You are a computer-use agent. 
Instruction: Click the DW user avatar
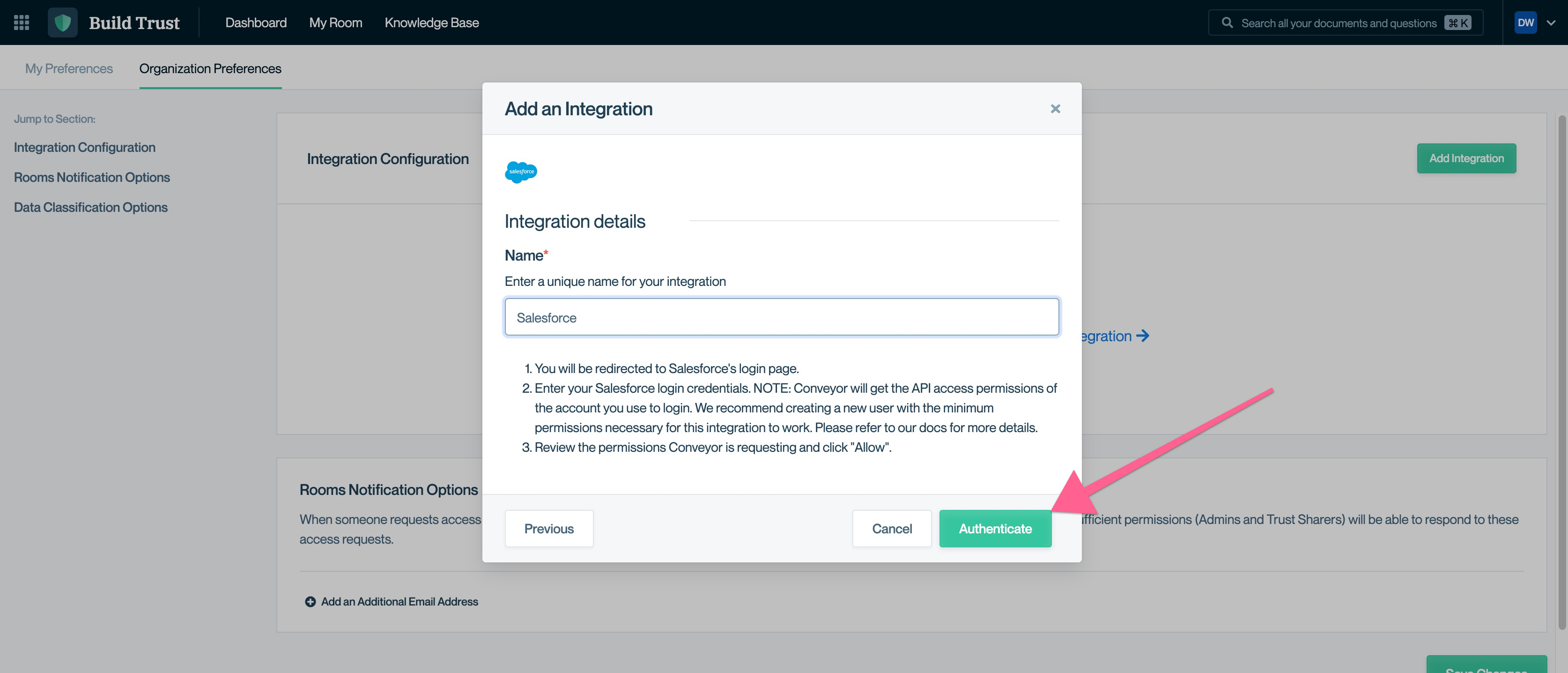pyautogui.click(x=1525, y=22)
